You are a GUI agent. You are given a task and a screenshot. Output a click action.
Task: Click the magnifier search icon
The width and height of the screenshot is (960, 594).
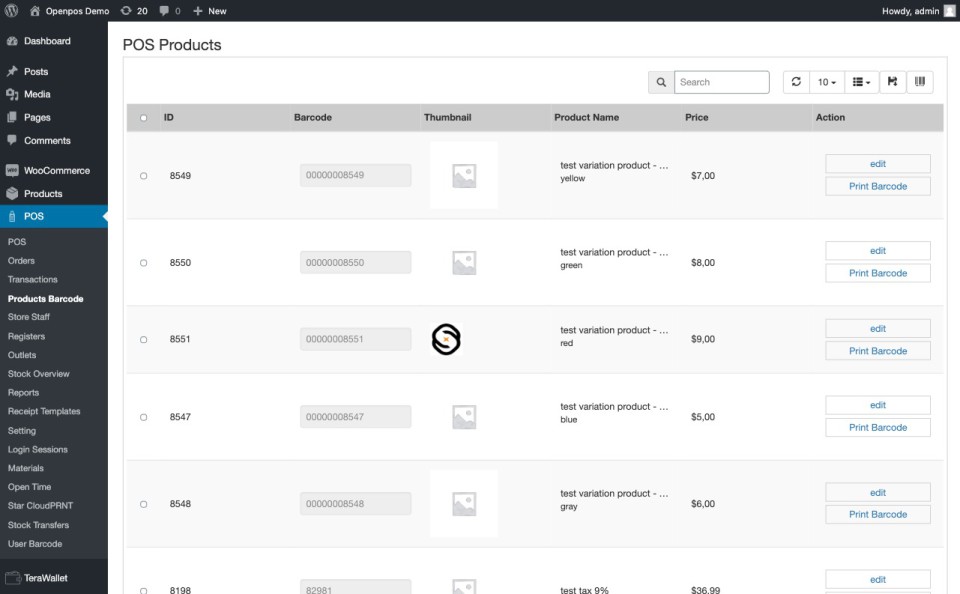coord(661,82)
